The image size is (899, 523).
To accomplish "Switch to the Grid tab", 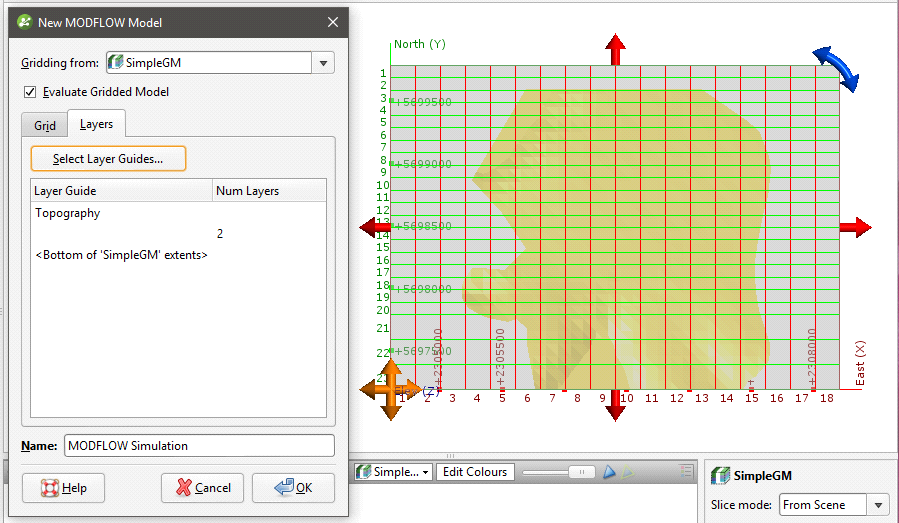I will pos(45,125).
